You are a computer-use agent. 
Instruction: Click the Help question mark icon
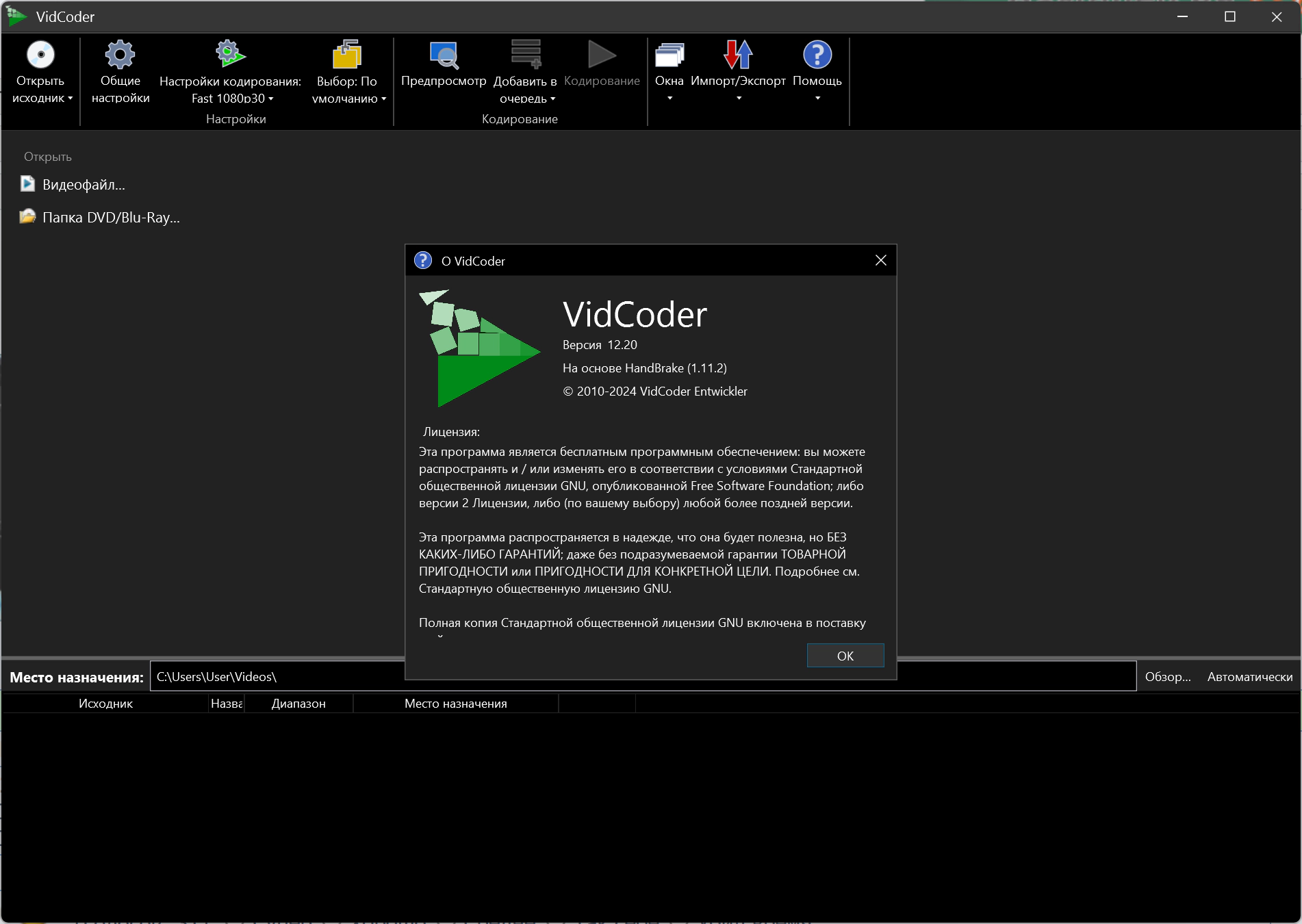click(x=817, y=55)
